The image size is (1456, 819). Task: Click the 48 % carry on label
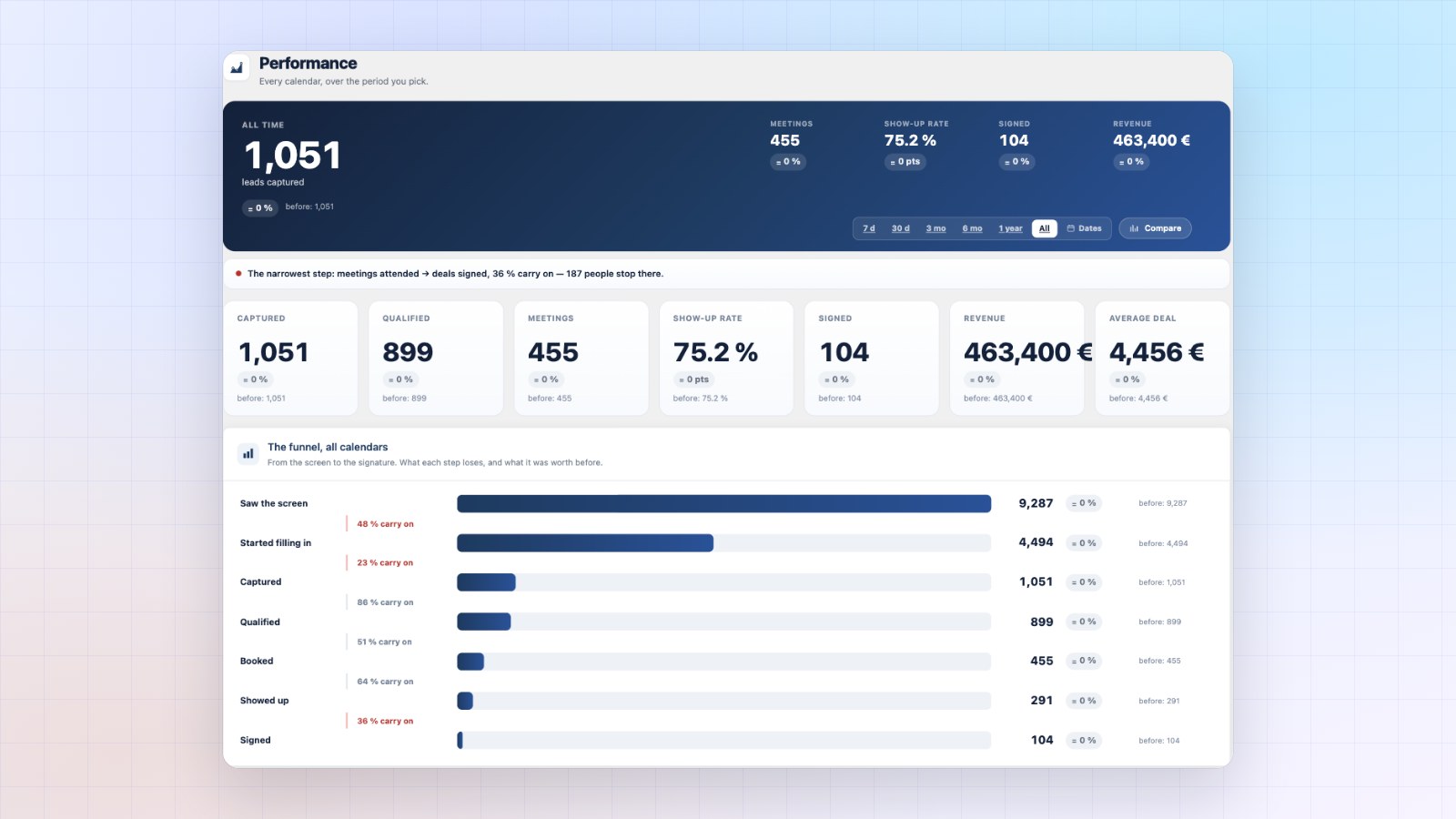tap(385, 524)
